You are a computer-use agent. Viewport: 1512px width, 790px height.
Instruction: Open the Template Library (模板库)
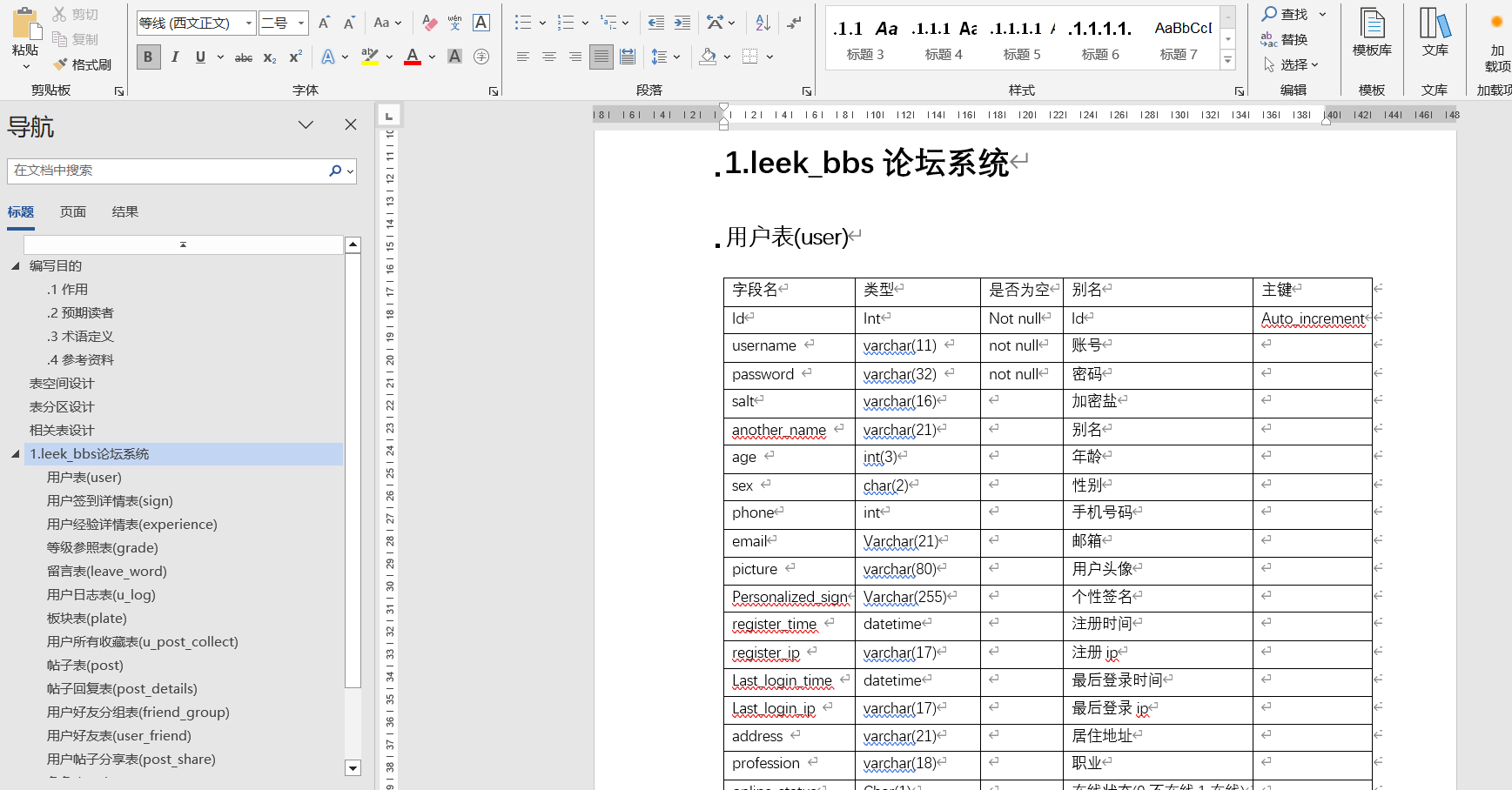[x=1372, y=33]
